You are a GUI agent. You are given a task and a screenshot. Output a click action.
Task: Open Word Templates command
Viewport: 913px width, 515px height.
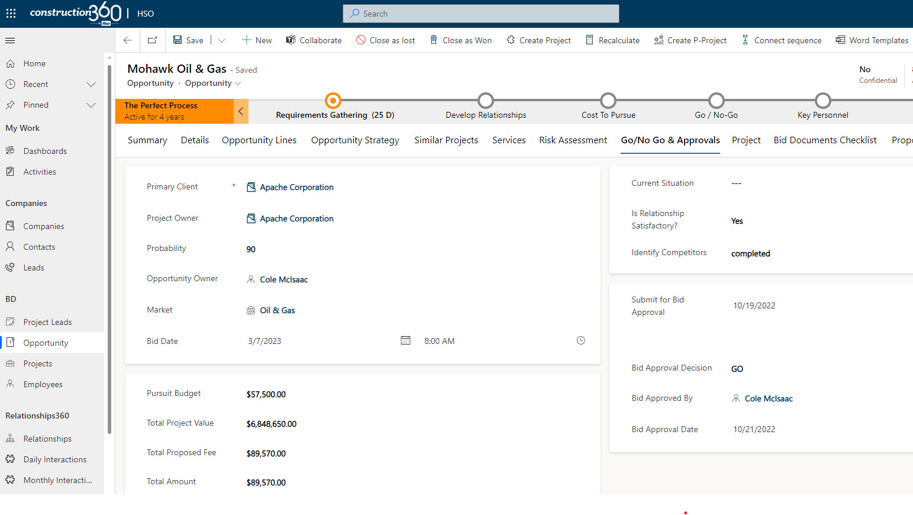(872, 40)
